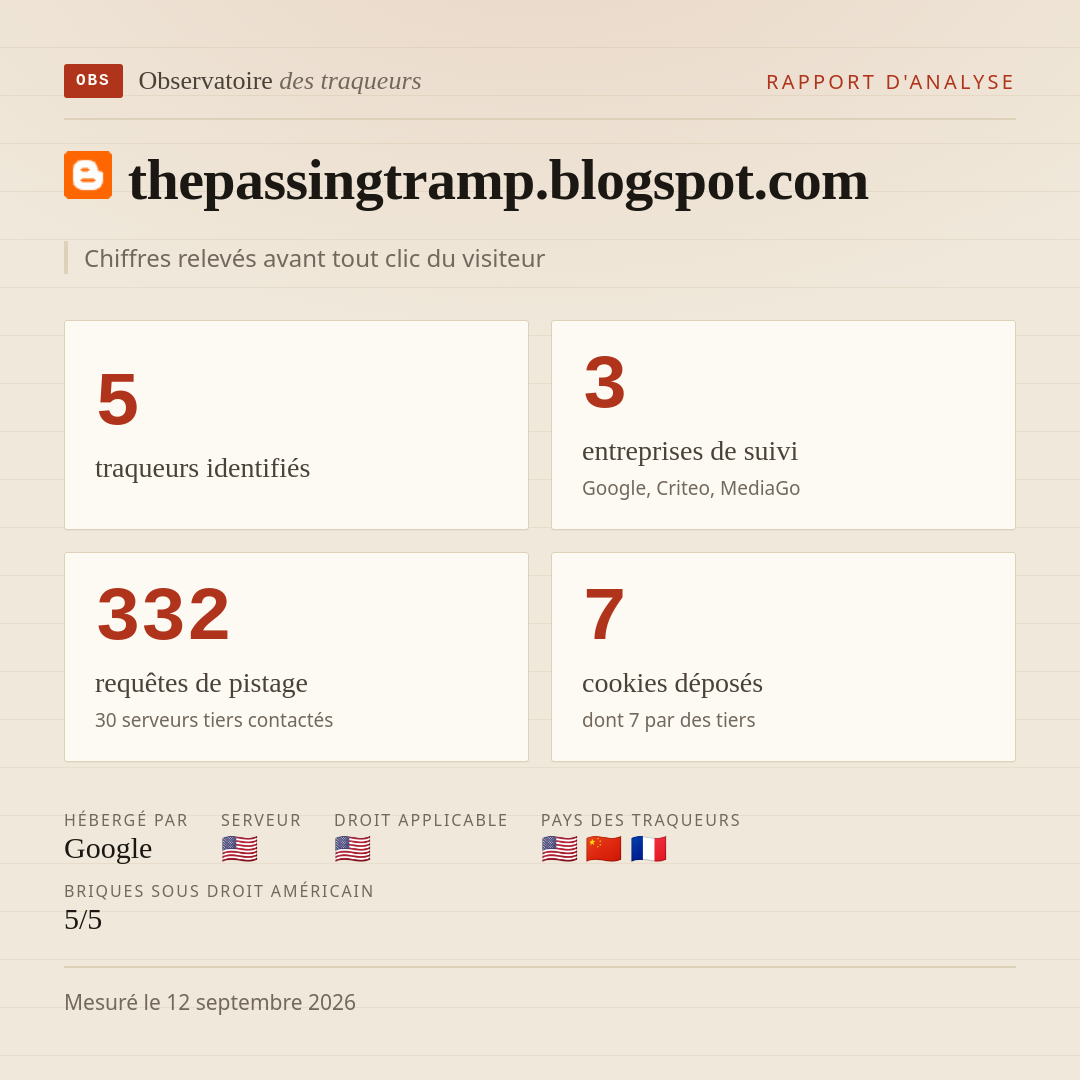Click the number 7 in cookies card
Image resolution: width=1080 pixels, height=1080 pixels.
[604, 614]
